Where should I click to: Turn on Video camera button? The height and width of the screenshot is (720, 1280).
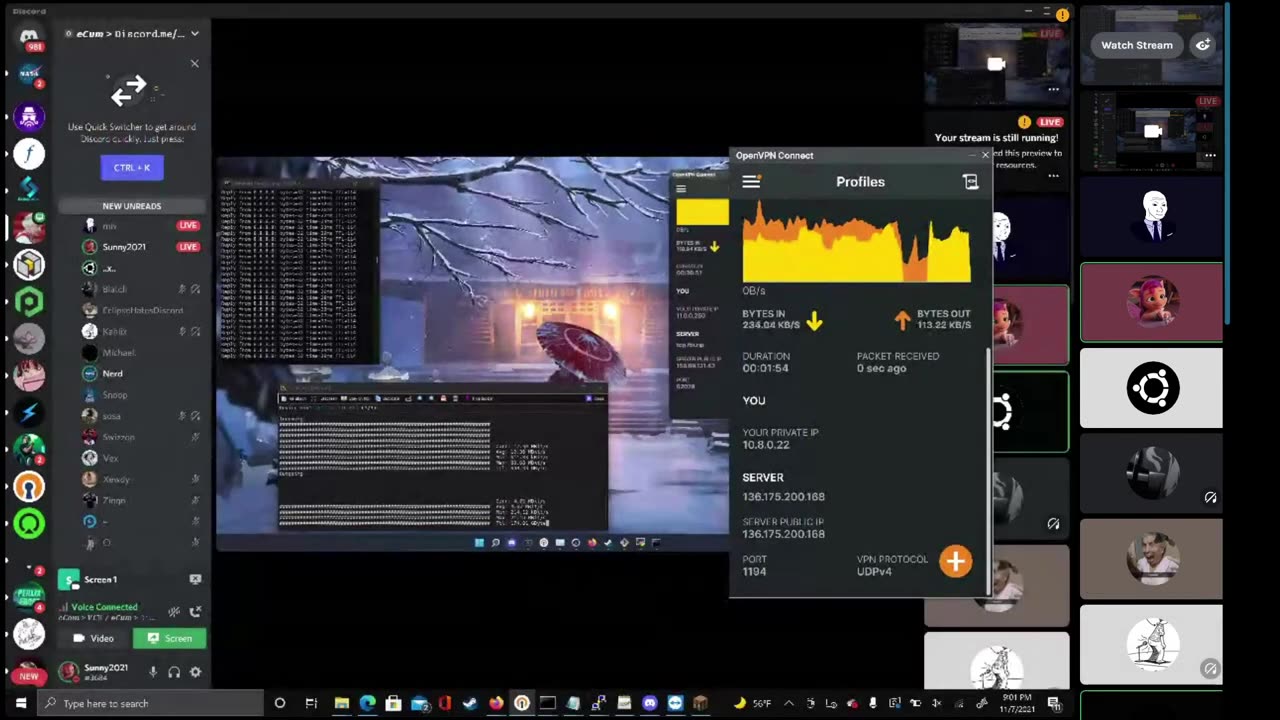click(95, 638)
